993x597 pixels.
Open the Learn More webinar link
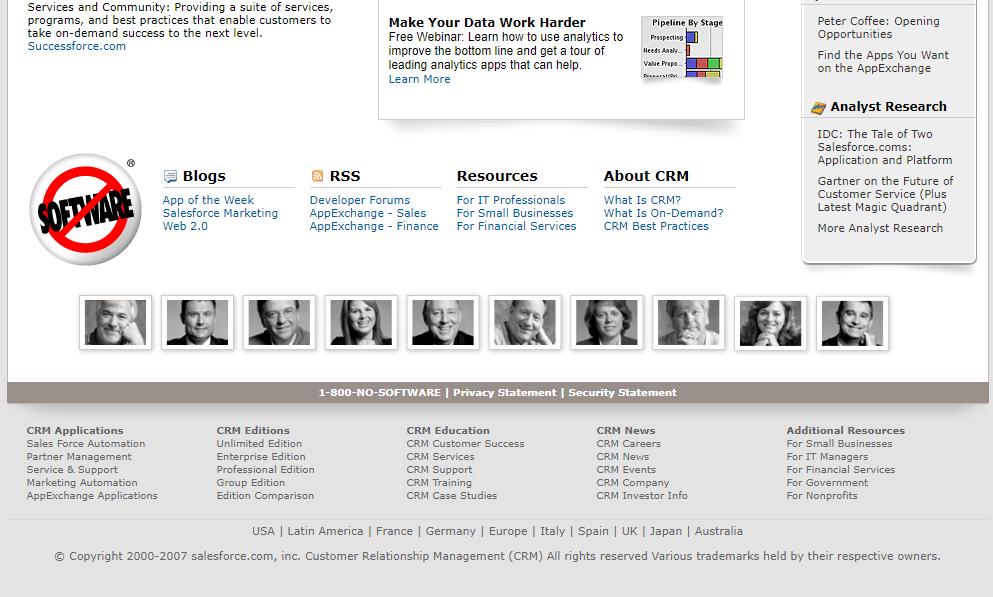click(x=419, y=79)
